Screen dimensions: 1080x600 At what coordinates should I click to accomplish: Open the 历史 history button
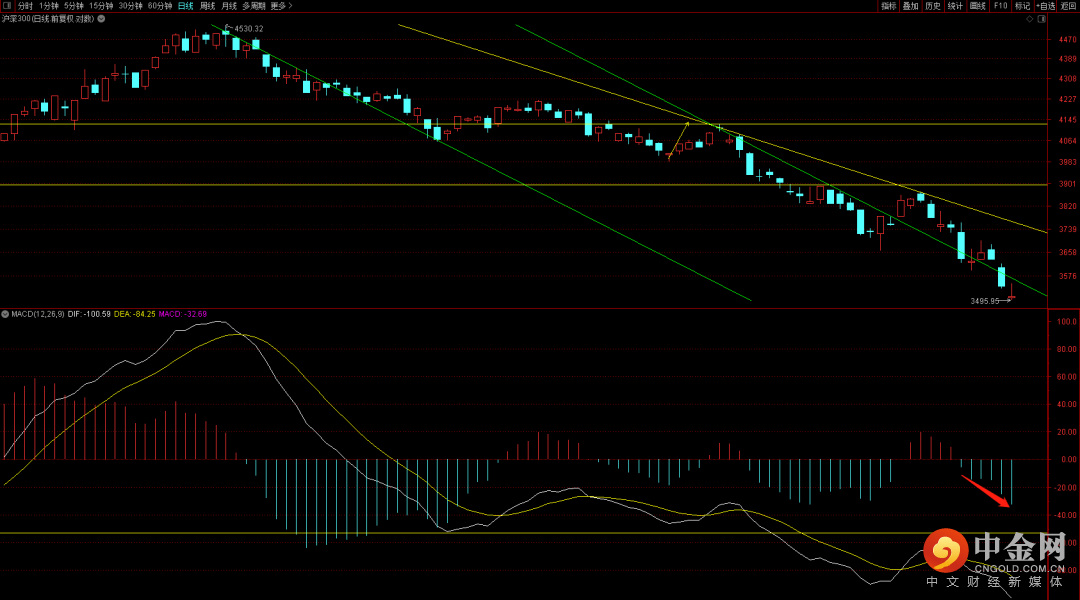pyautogui.click(x=933, y=6)
